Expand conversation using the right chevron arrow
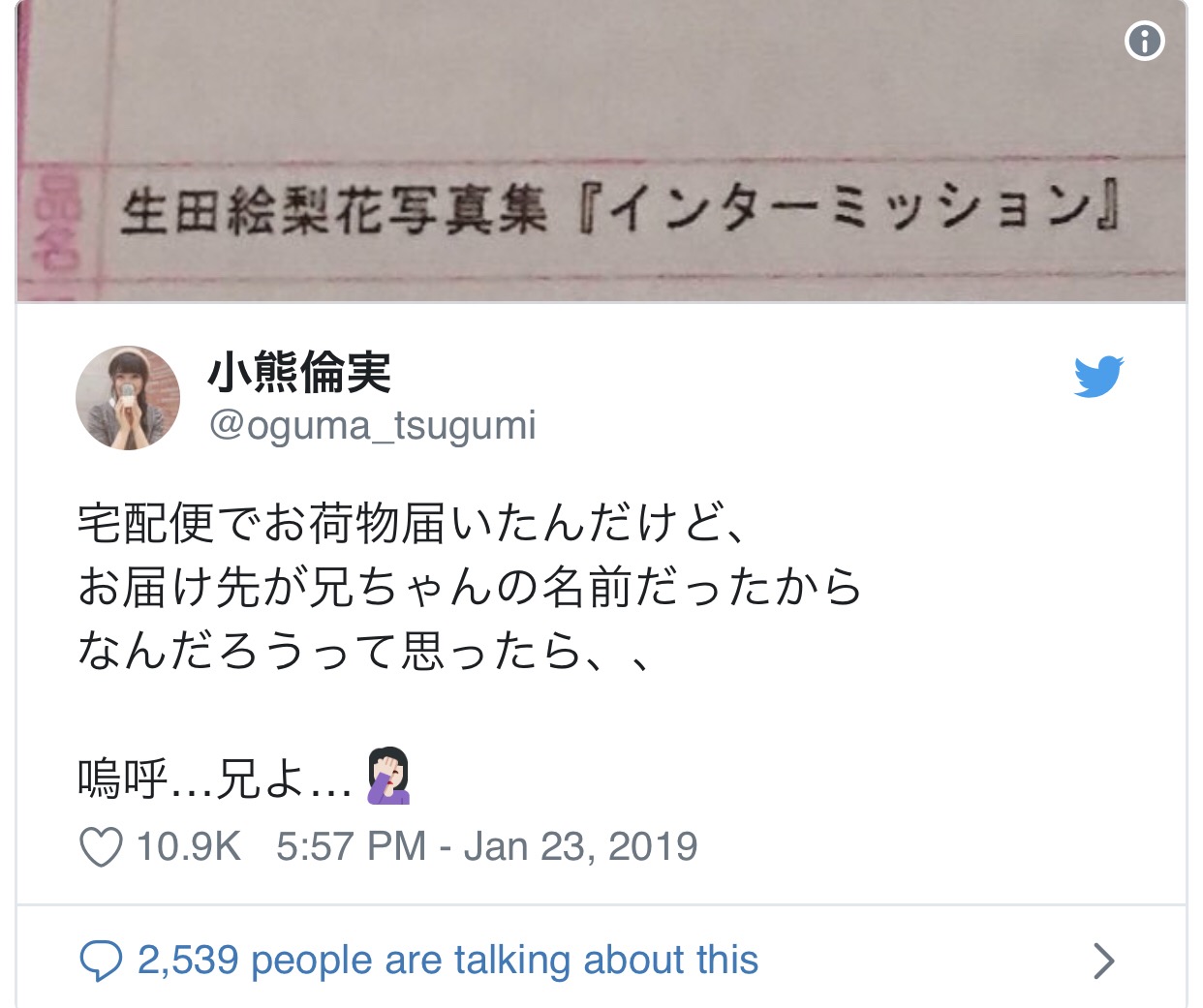 pos(1103,961)
